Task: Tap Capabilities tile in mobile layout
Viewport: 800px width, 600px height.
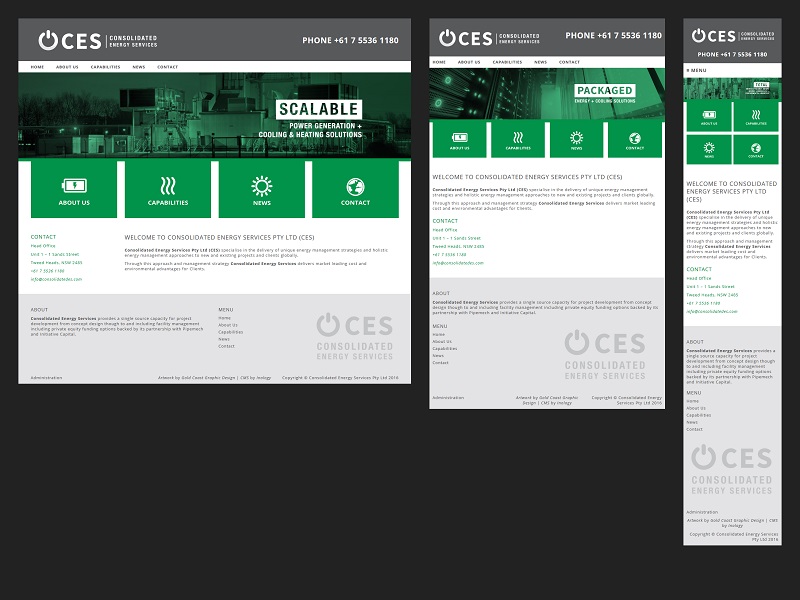Action: point(756,116)
